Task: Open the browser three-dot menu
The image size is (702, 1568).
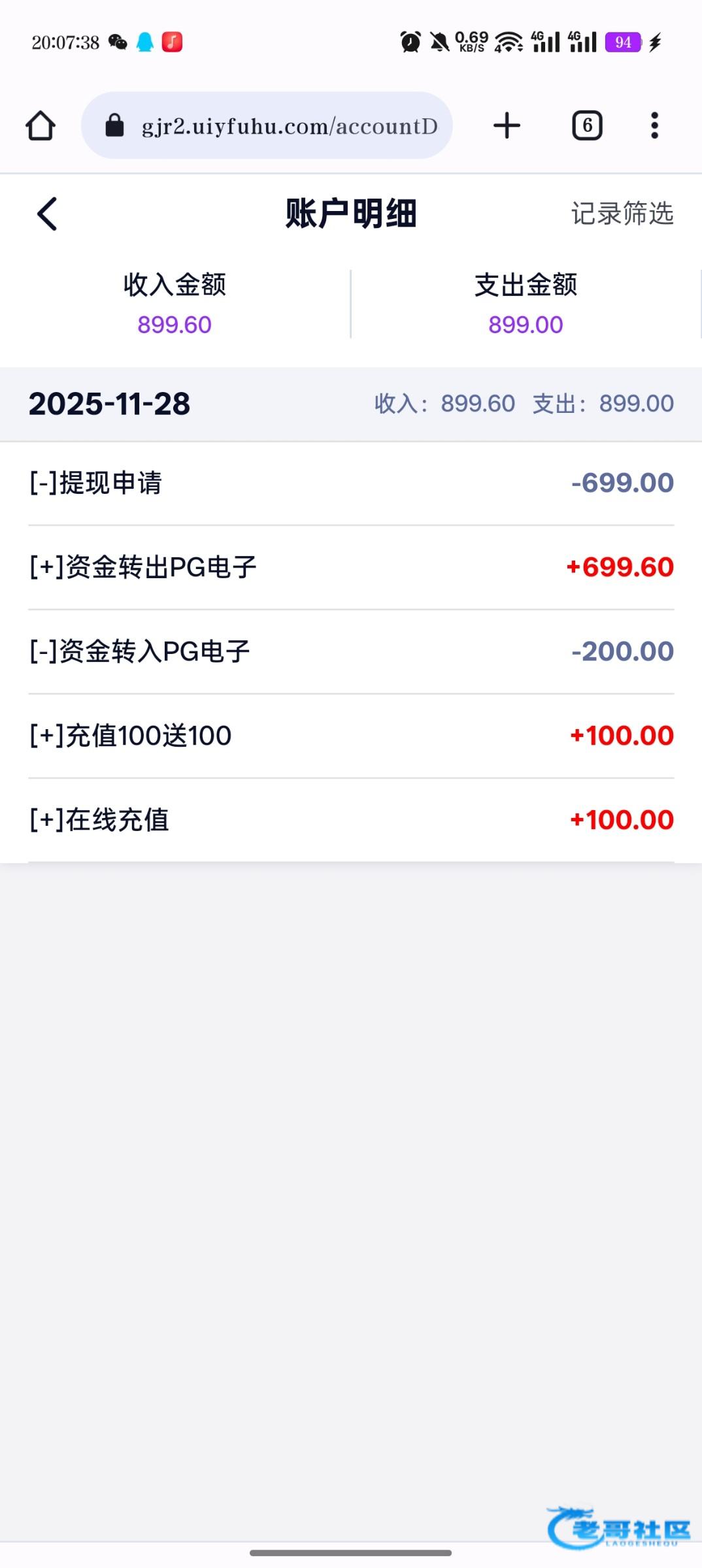Action: coord(654,125)
